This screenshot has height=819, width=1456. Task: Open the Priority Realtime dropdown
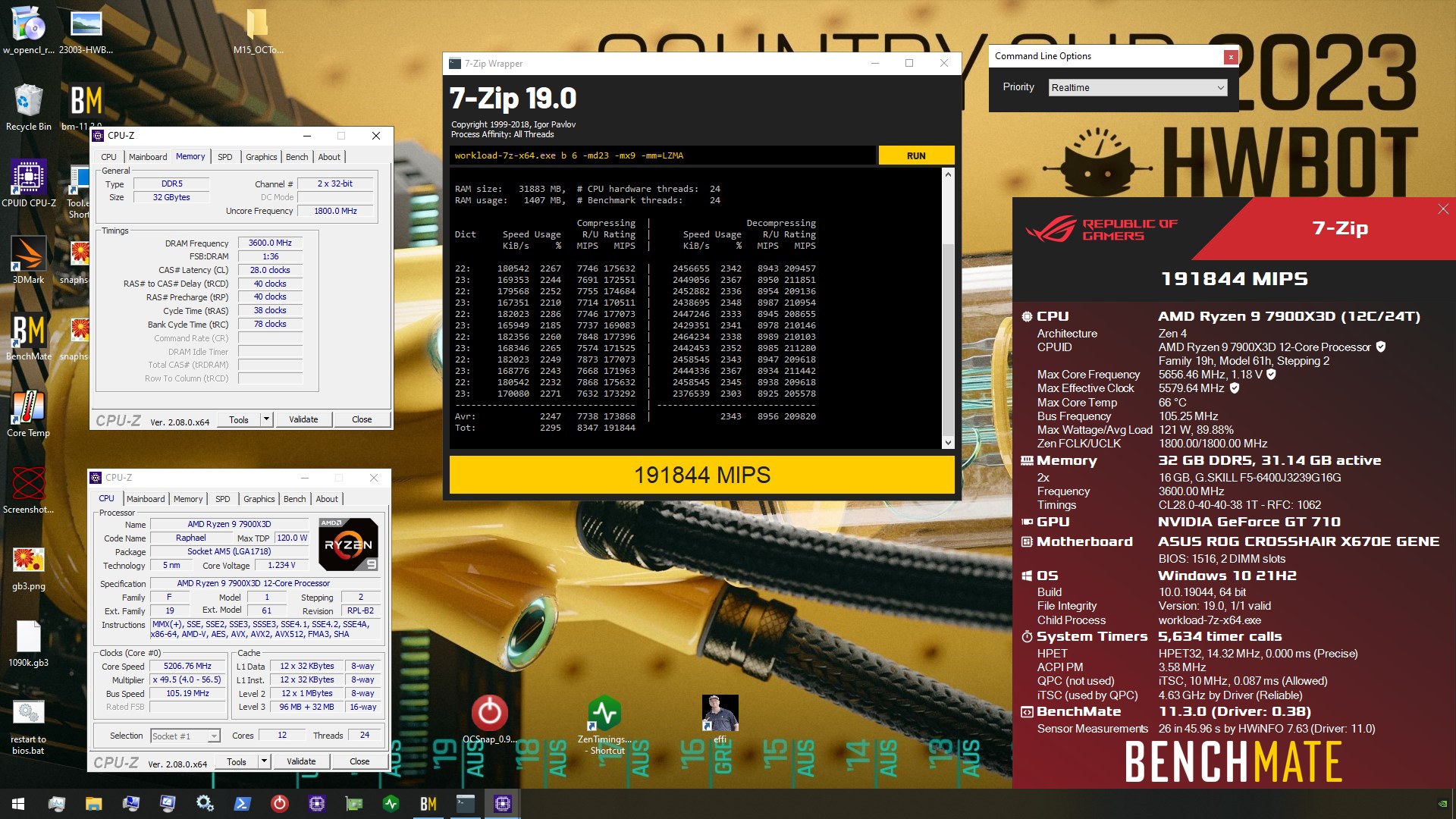(1137, 88)
